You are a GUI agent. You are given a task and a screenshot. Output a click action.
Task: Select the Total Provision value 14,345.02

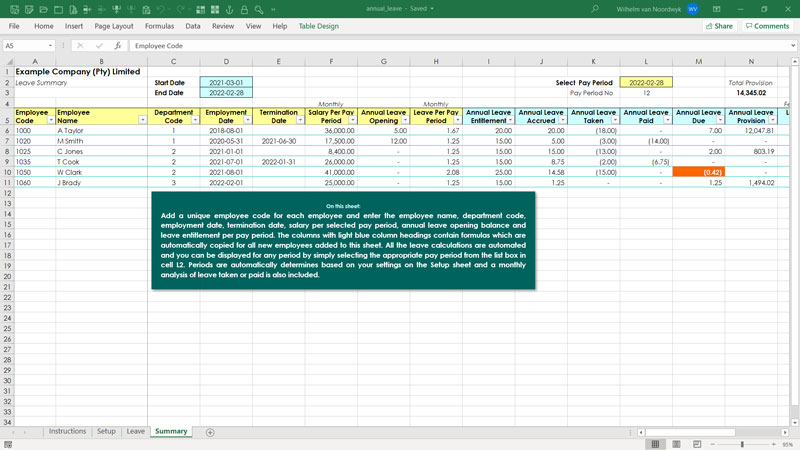(751, 93)
